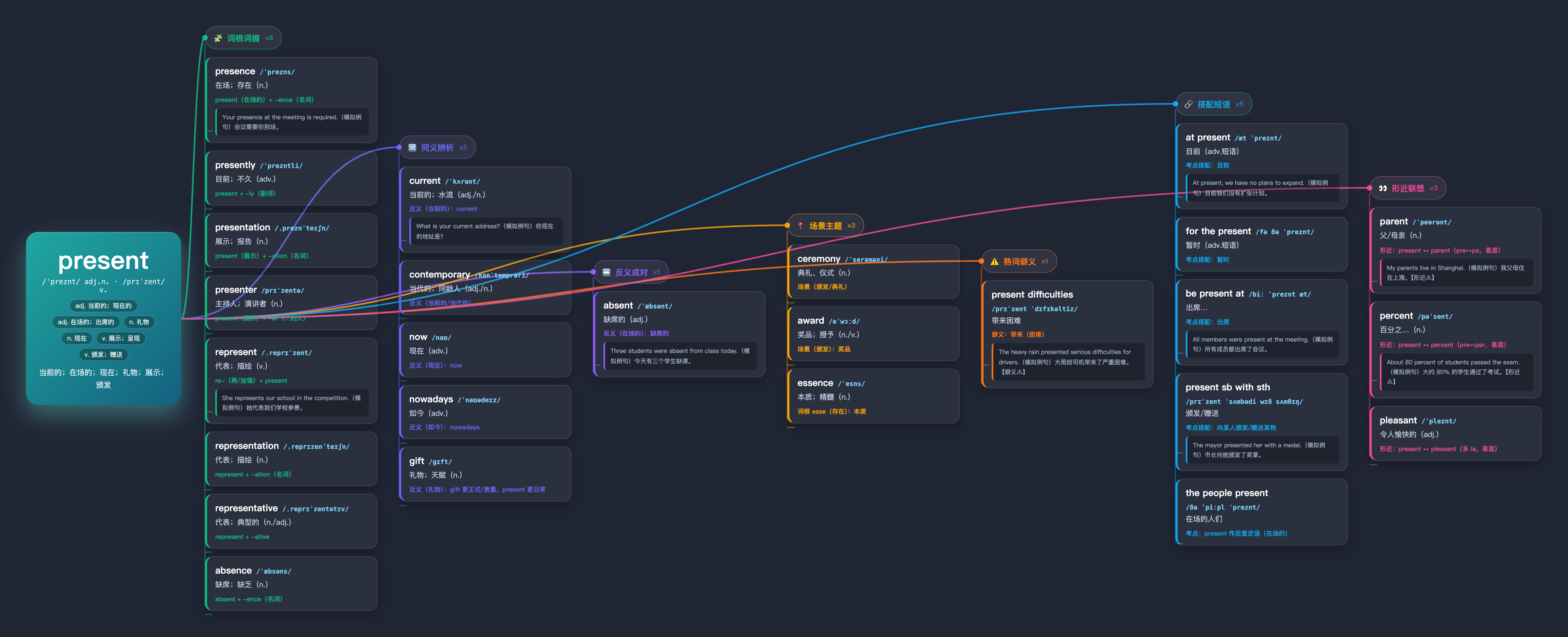This screenshot has width=1568, height=637.
Task: Select the noun "representation" card title
Action: [246, 446]
